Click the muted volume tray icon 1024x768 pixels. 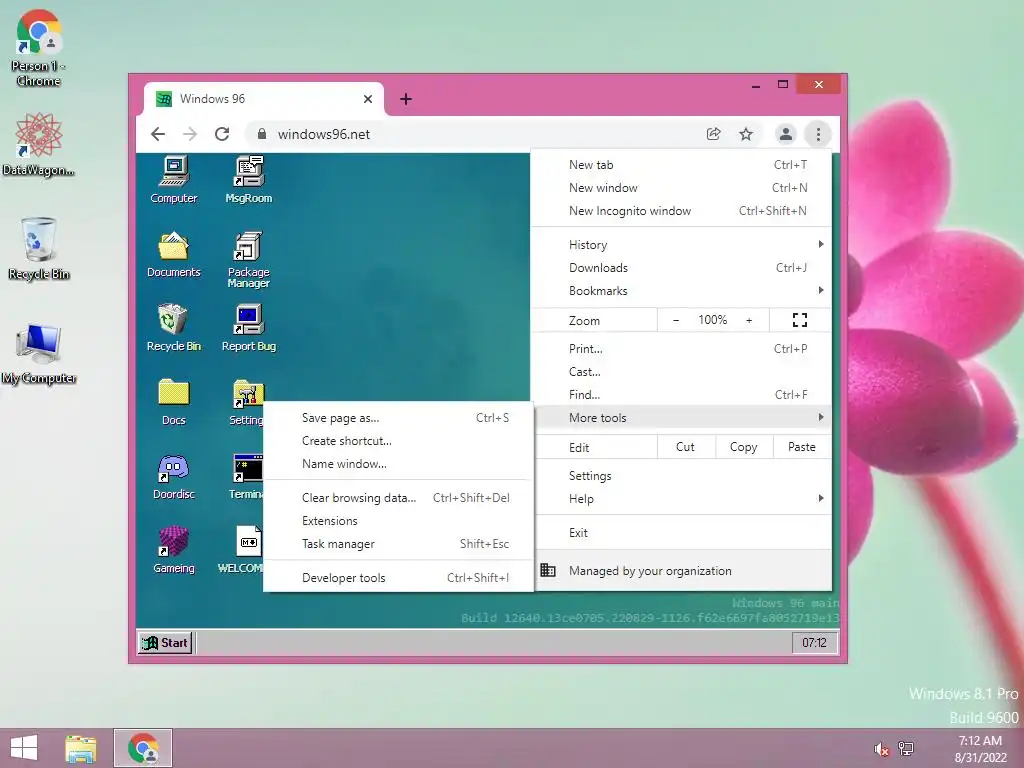(881, 749)
